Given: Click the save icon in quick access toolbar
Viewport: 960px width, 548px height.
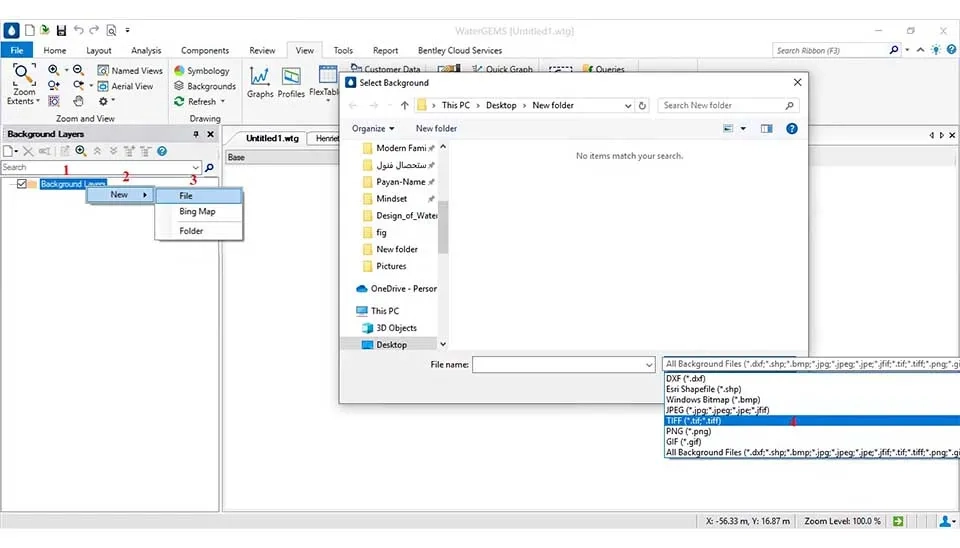Looking at the screenshot, I should pos(61,31).
